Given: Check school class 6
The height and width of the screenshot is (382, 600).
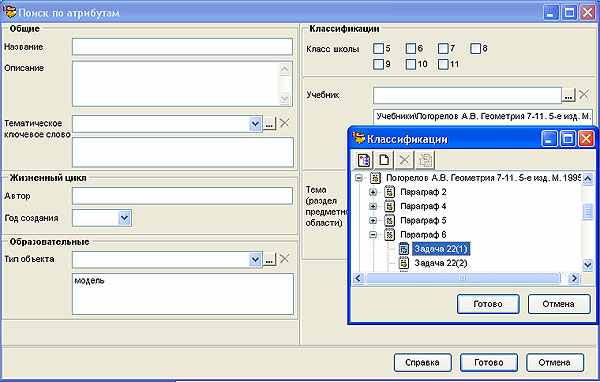Looking at the screenshot, I should [411, 48].
